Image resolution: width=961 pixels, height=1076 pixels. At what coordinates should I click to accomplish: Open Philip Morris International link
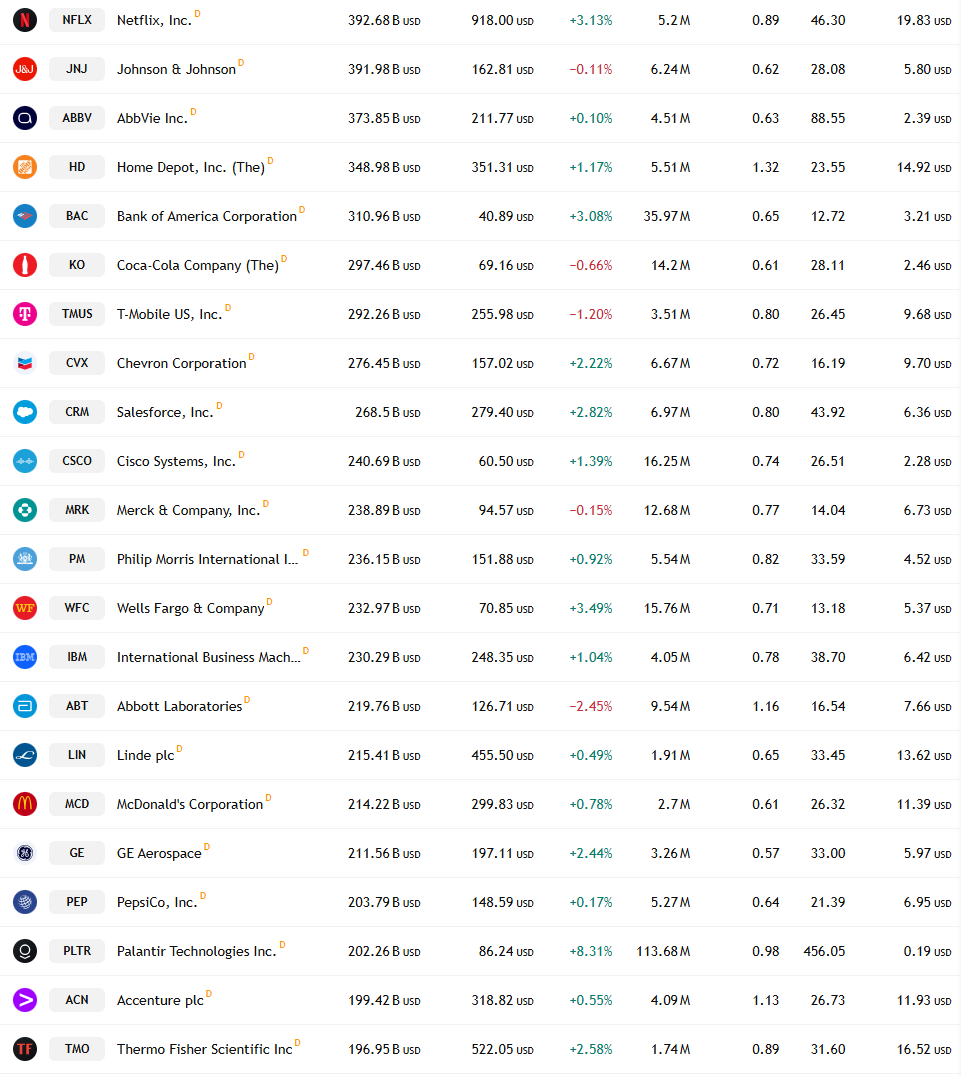207,559
